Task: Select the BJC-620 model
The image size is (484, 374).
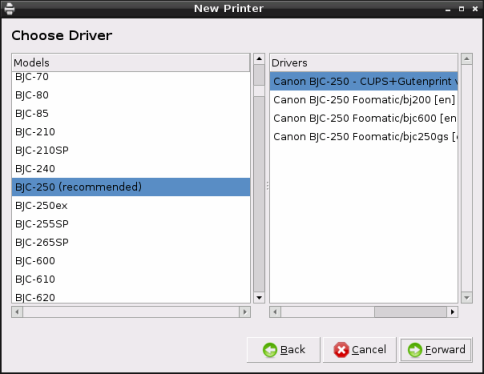Action: click(x=131, y=297)
